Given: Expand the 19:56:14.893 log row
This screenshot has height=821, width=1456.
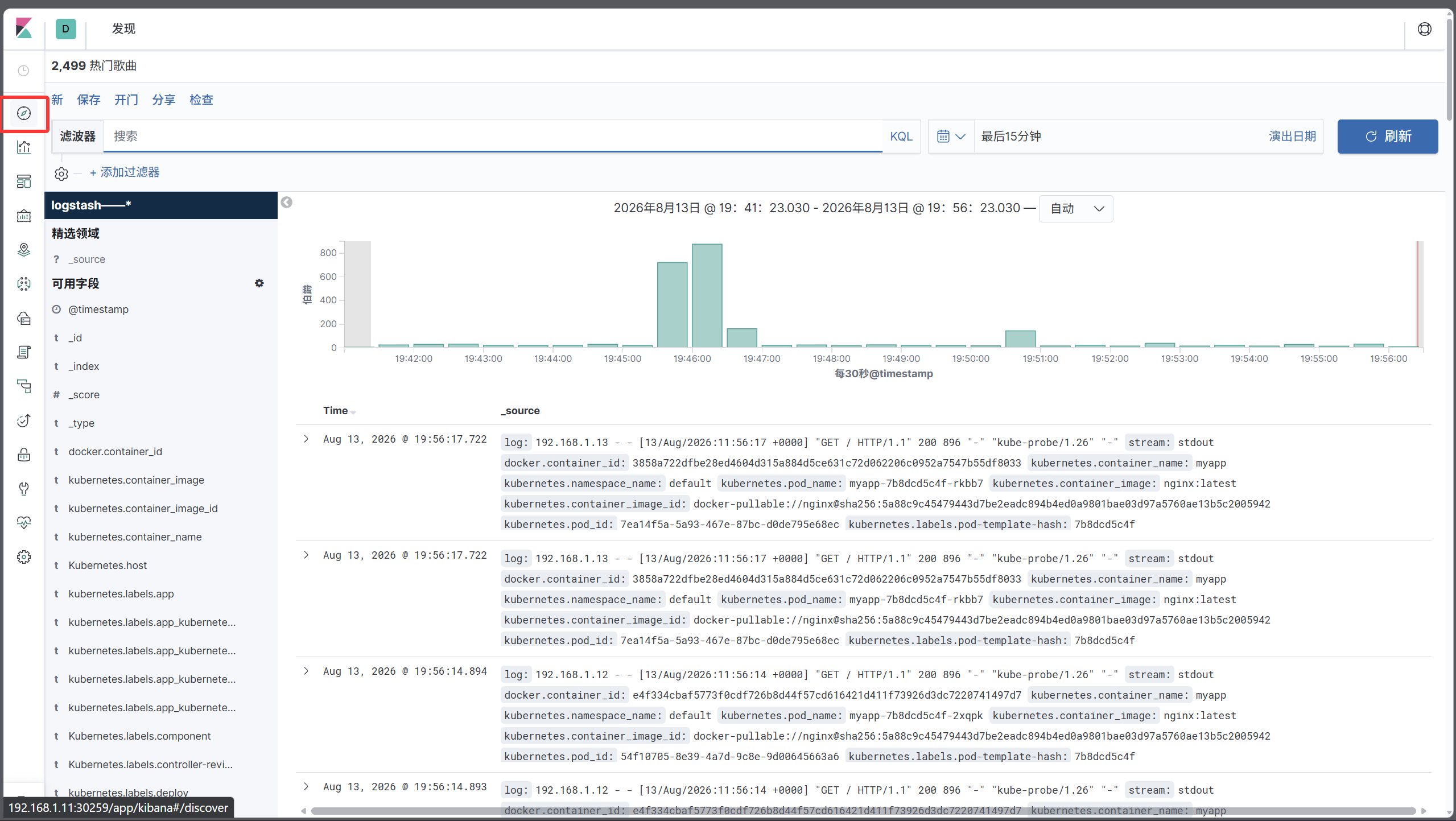Looking at the screenshot, I should [306, 787].
